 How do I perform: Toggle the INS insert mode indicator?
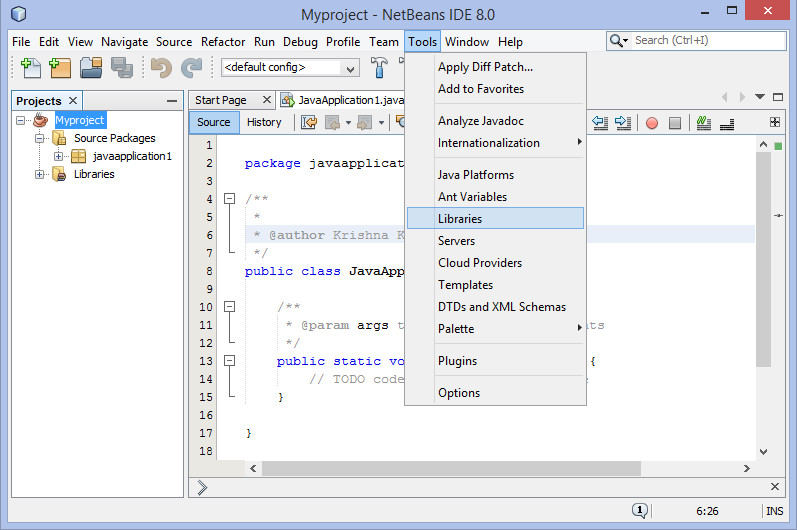click(774, 511)
